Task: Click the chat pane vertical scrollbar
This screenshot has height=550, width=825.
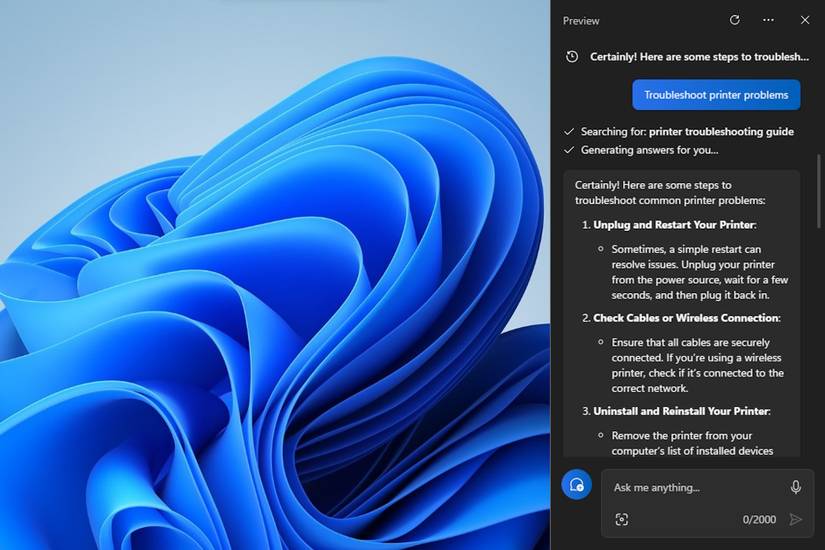Action: (x=819, y=191)
